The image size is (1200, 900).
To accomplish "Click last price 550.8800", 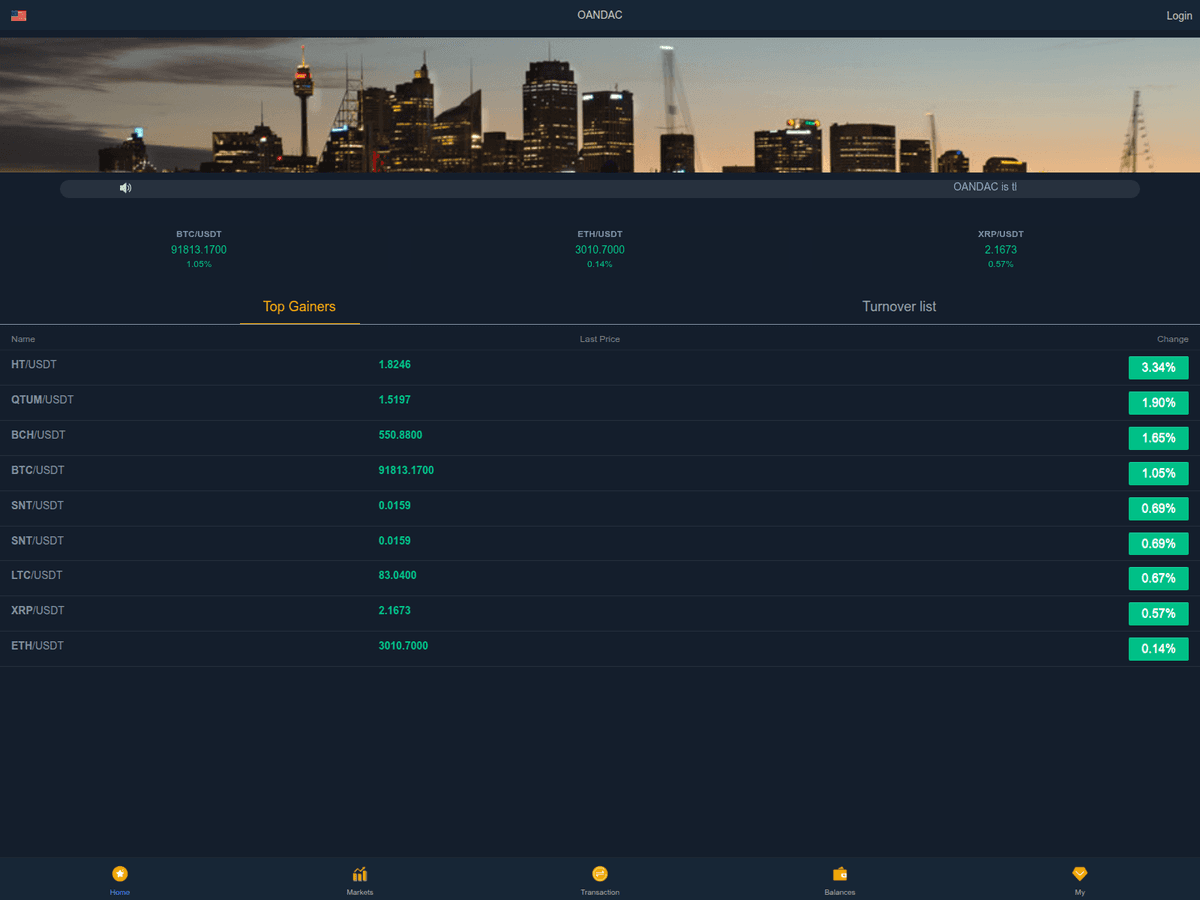I will coord(401,435).
